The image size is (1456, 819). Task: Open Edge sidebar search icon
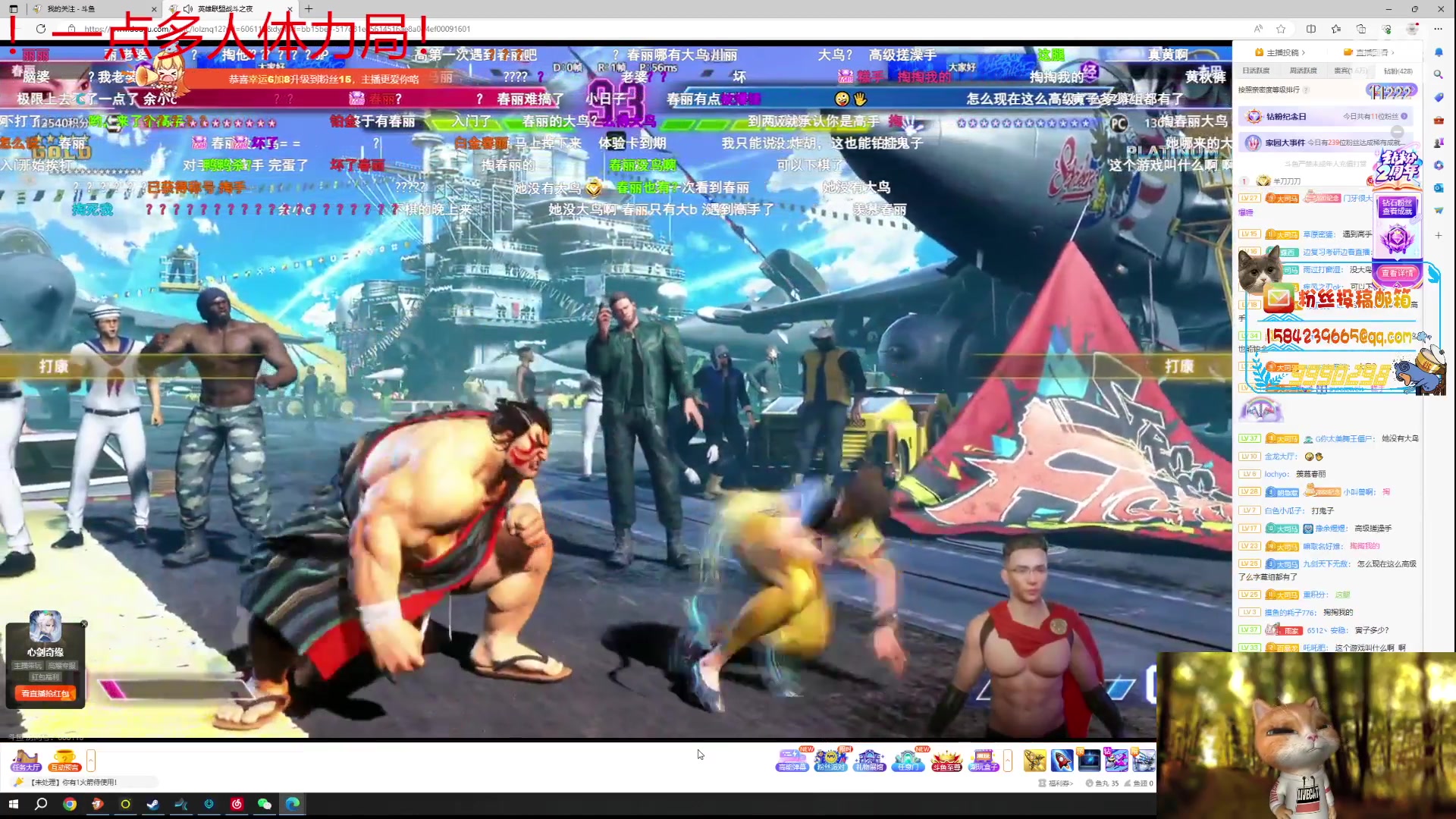pos(1439,74)
